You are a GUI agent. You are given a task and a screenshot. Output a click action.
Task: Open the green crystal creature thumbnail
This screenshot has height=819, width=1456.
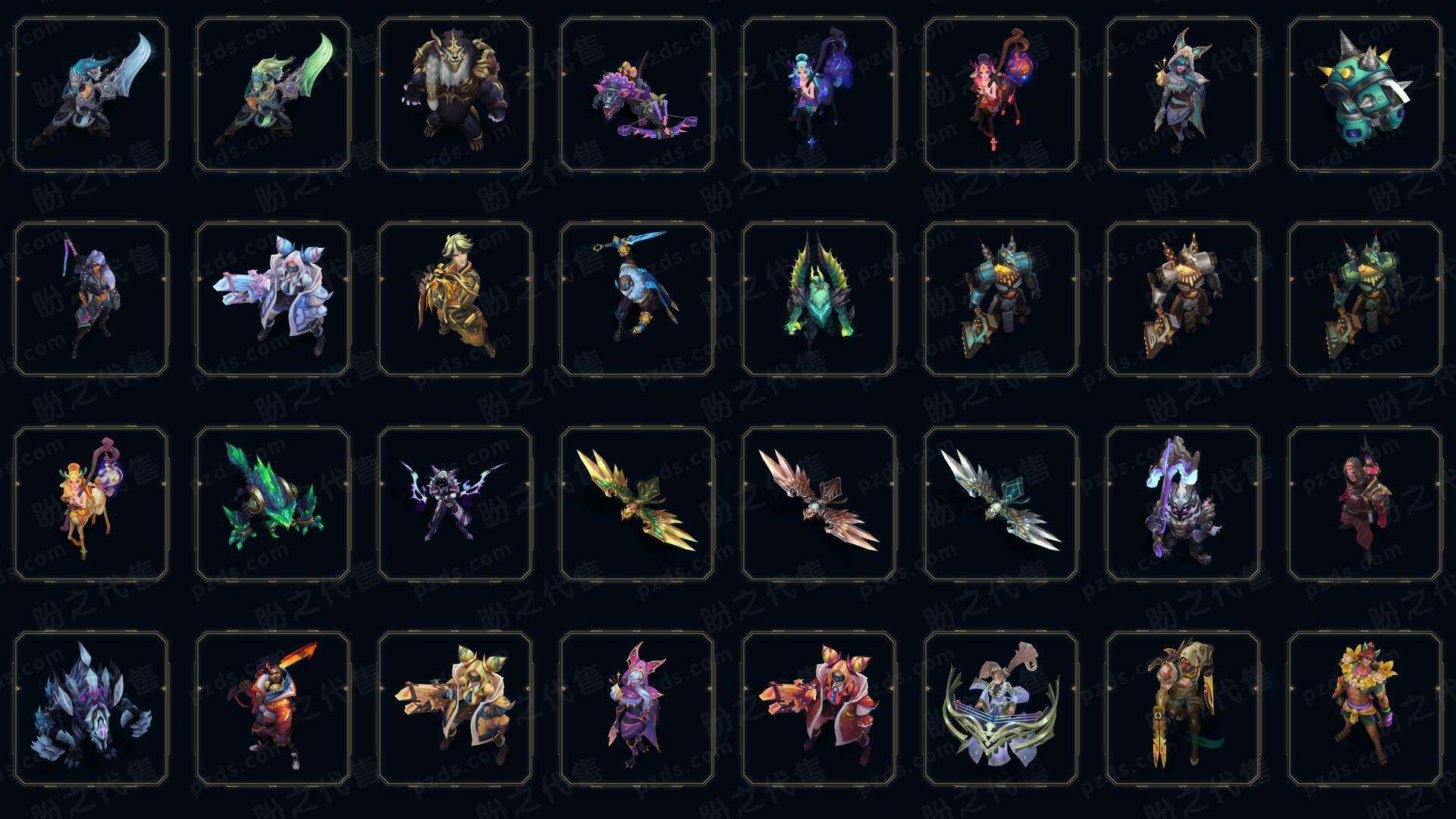pyautogui.click(x=273, y=504)
